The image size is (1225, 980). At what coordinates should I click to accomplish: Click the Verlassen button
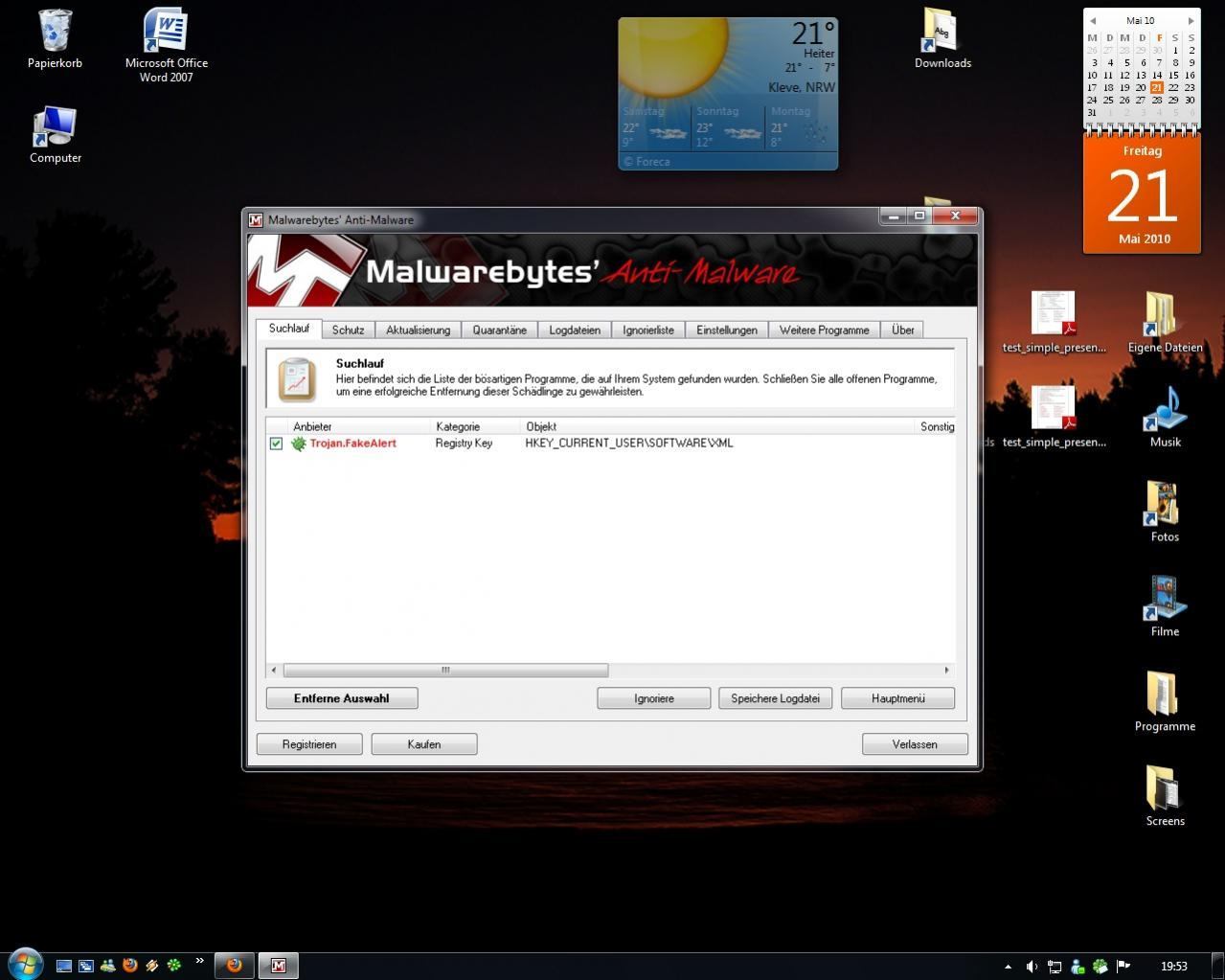click(x=915, y=744)
